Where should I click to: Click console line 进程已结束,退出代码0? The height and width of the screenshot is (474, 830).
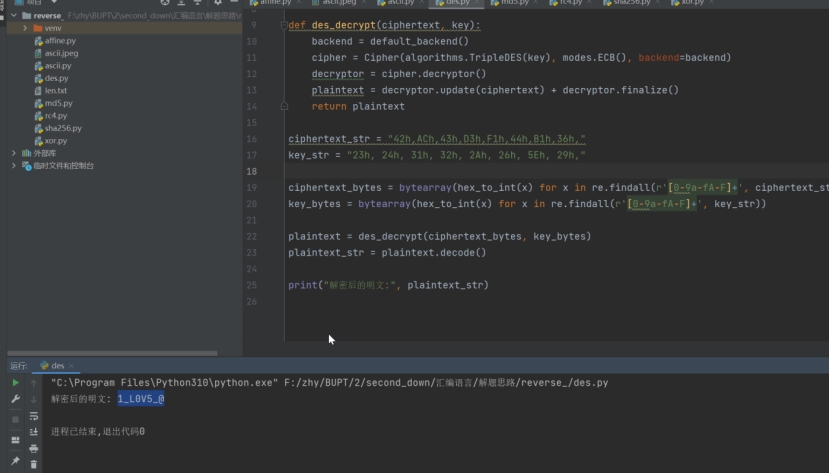pos(98,432)
